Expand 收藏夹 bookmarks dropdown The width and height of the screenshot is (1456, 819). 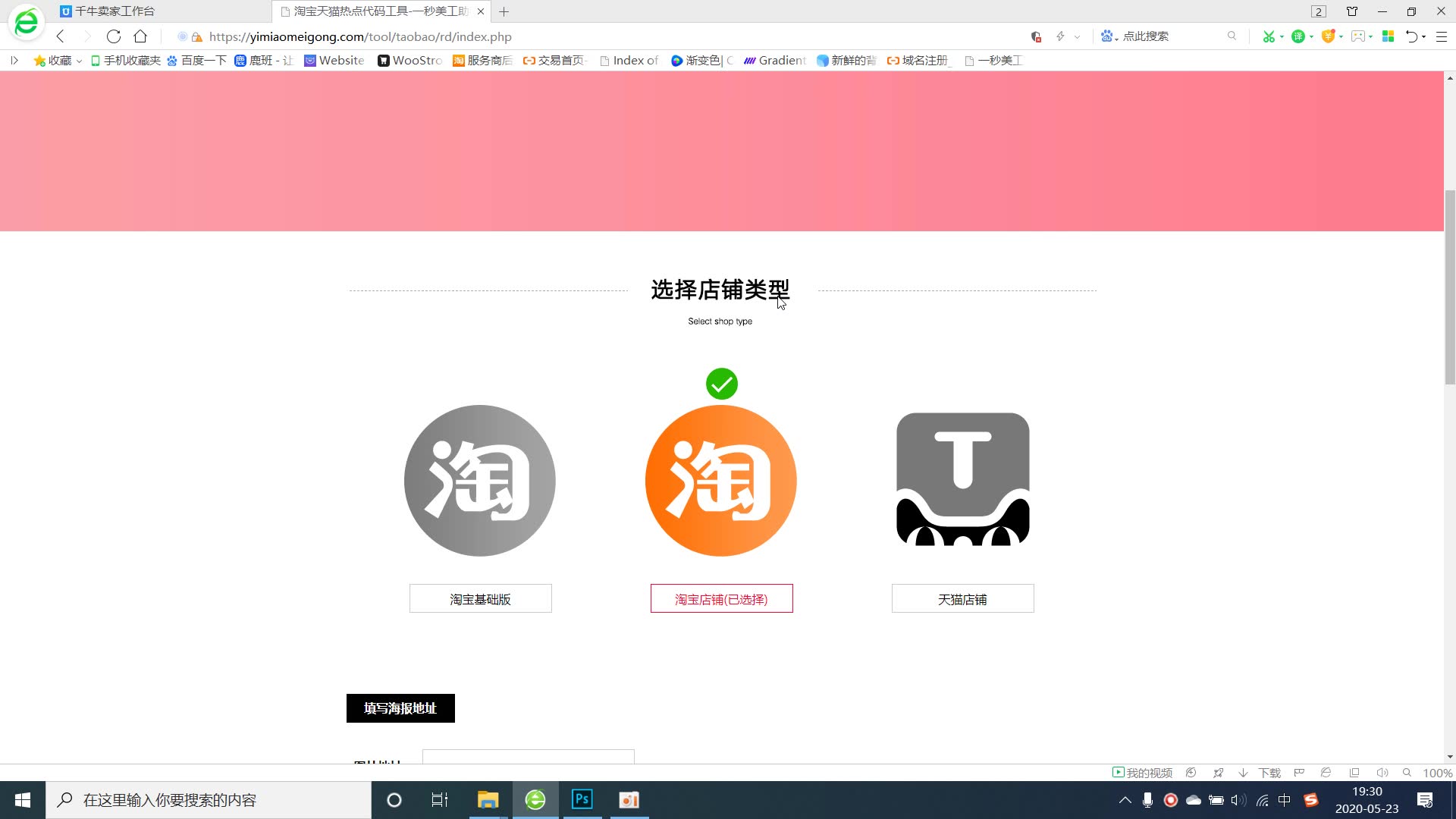pos(78,61)
